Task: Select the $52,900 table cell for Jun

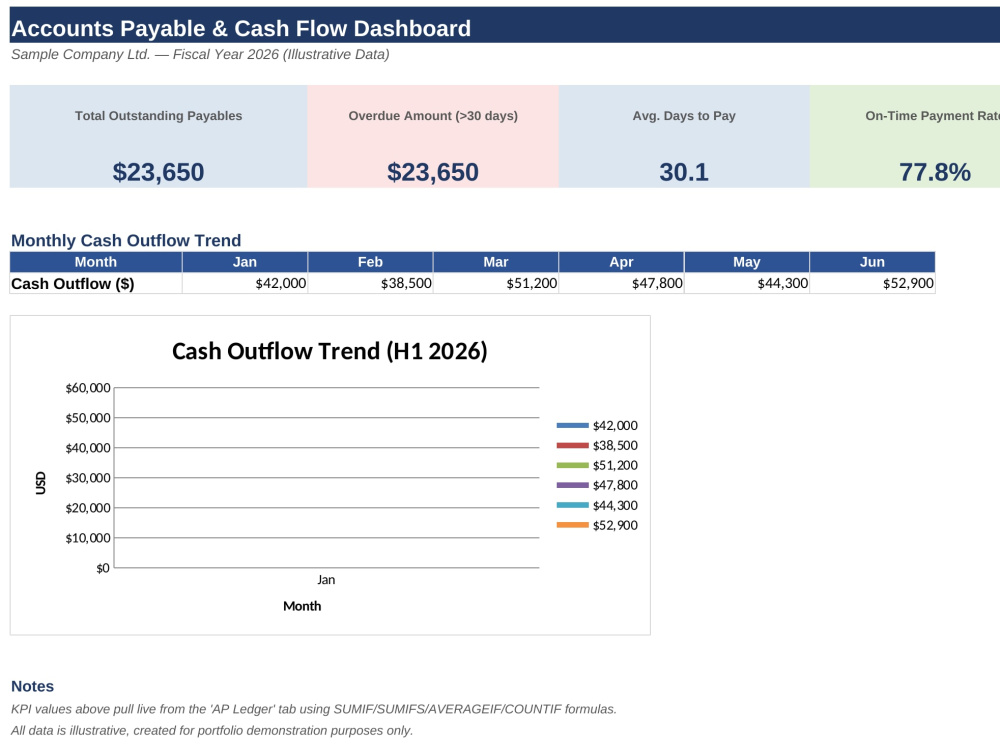Action: click(872, 284)
